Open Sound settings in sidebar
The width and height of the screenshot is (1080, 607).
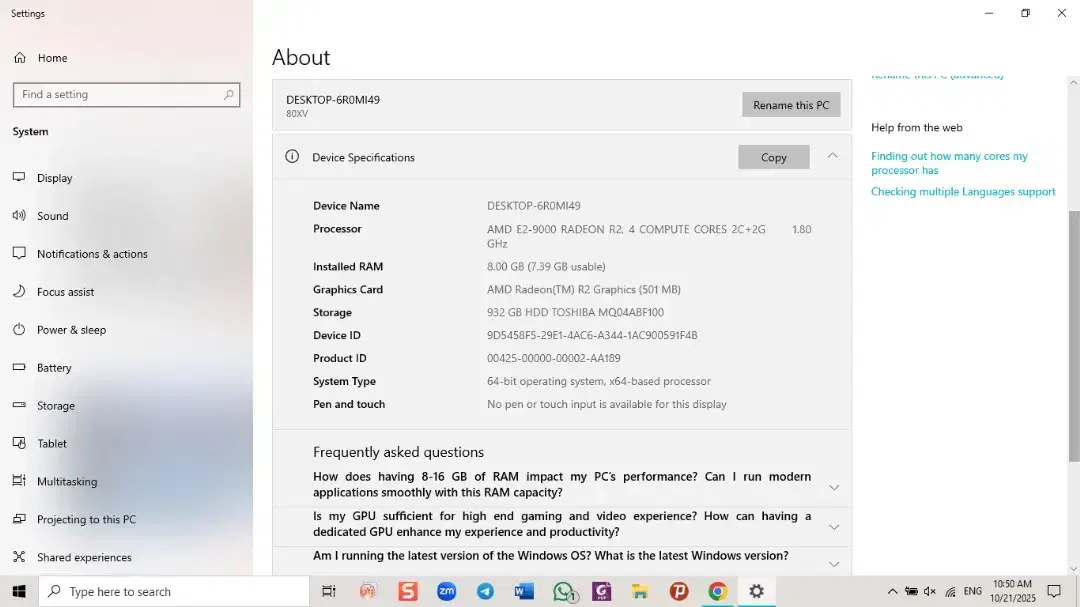(52, 216)
